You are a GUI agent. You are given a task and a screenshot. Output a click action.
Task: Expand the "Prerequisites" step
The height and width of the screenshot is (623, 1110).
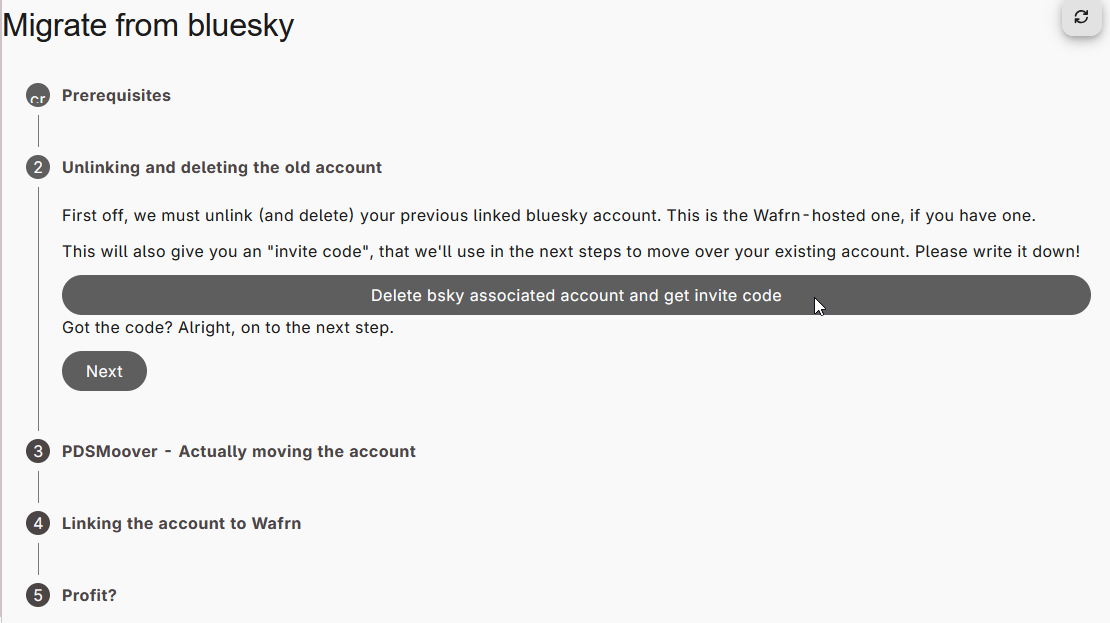[115, 95]
